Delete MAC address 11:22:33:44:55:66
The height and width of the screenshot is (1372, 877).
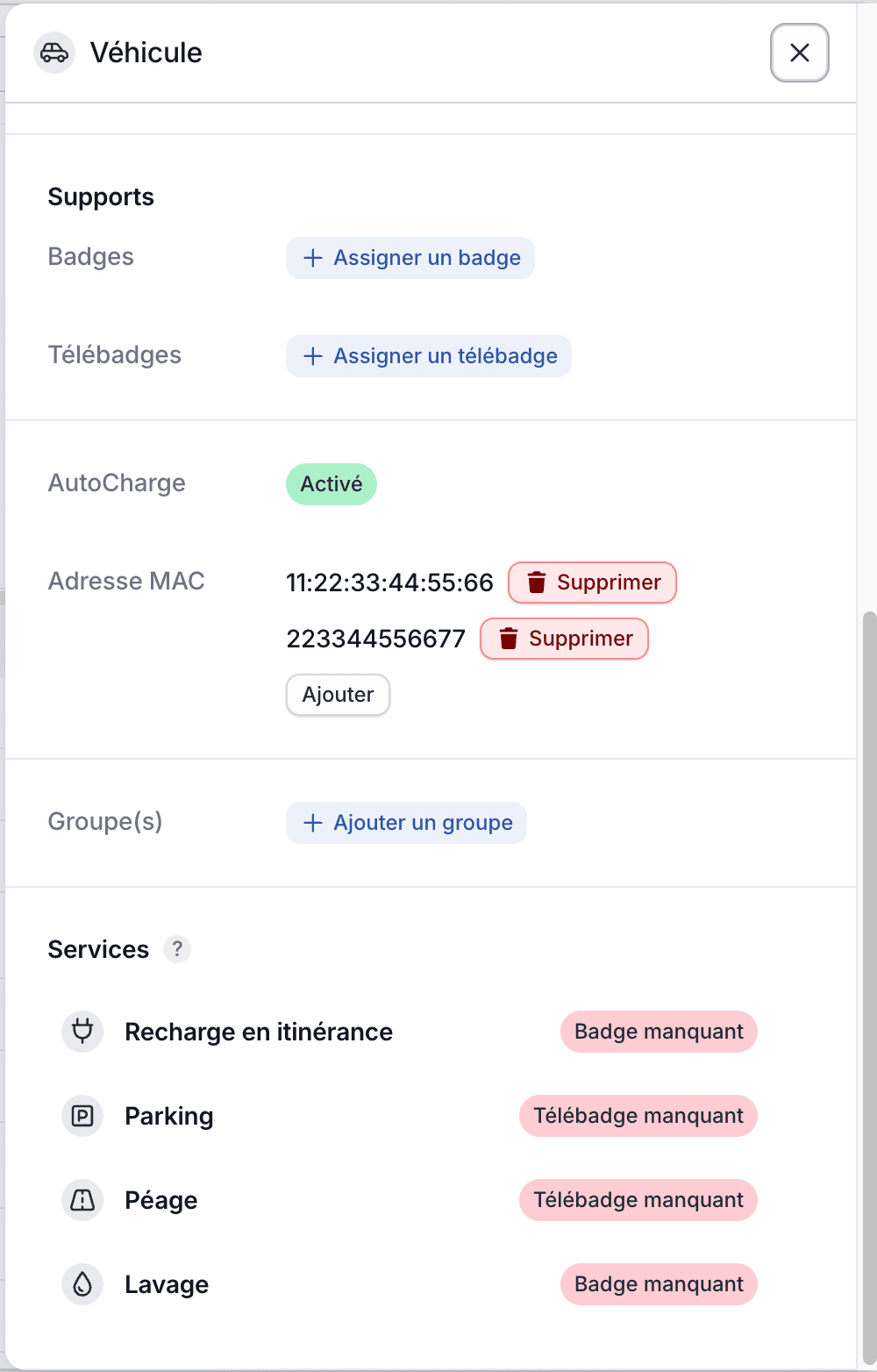592,582
